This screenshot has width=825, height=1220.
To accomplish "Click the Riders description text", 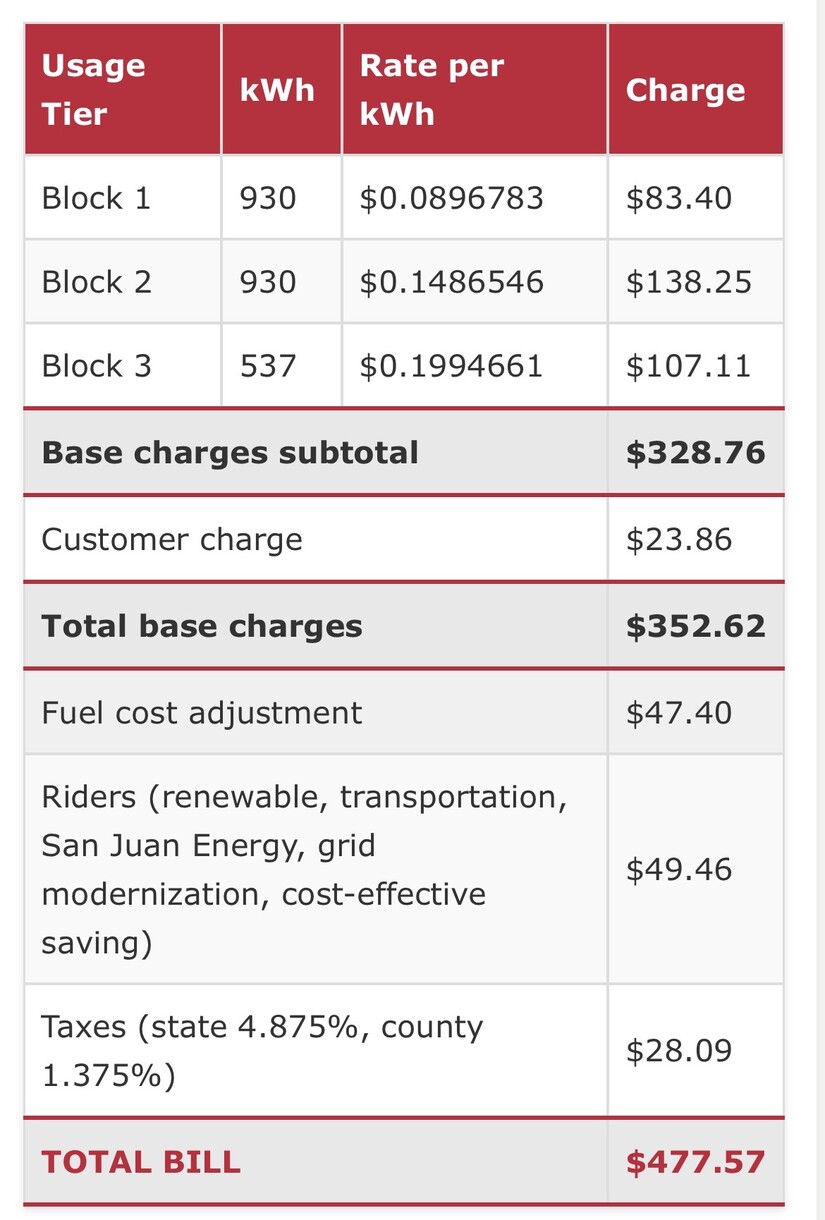I will (x=305, y=870).
